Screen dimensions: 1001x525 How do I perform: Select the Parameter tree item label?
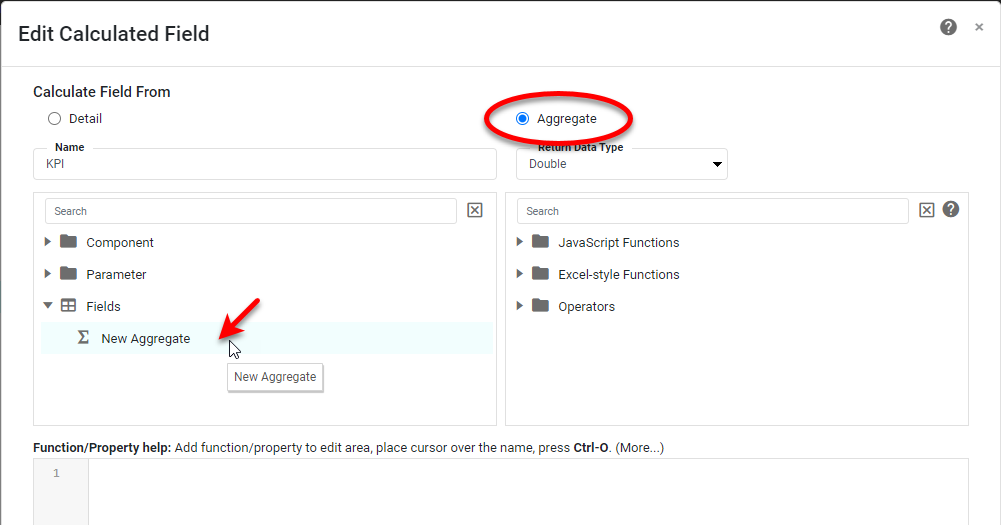click(116, 275)
